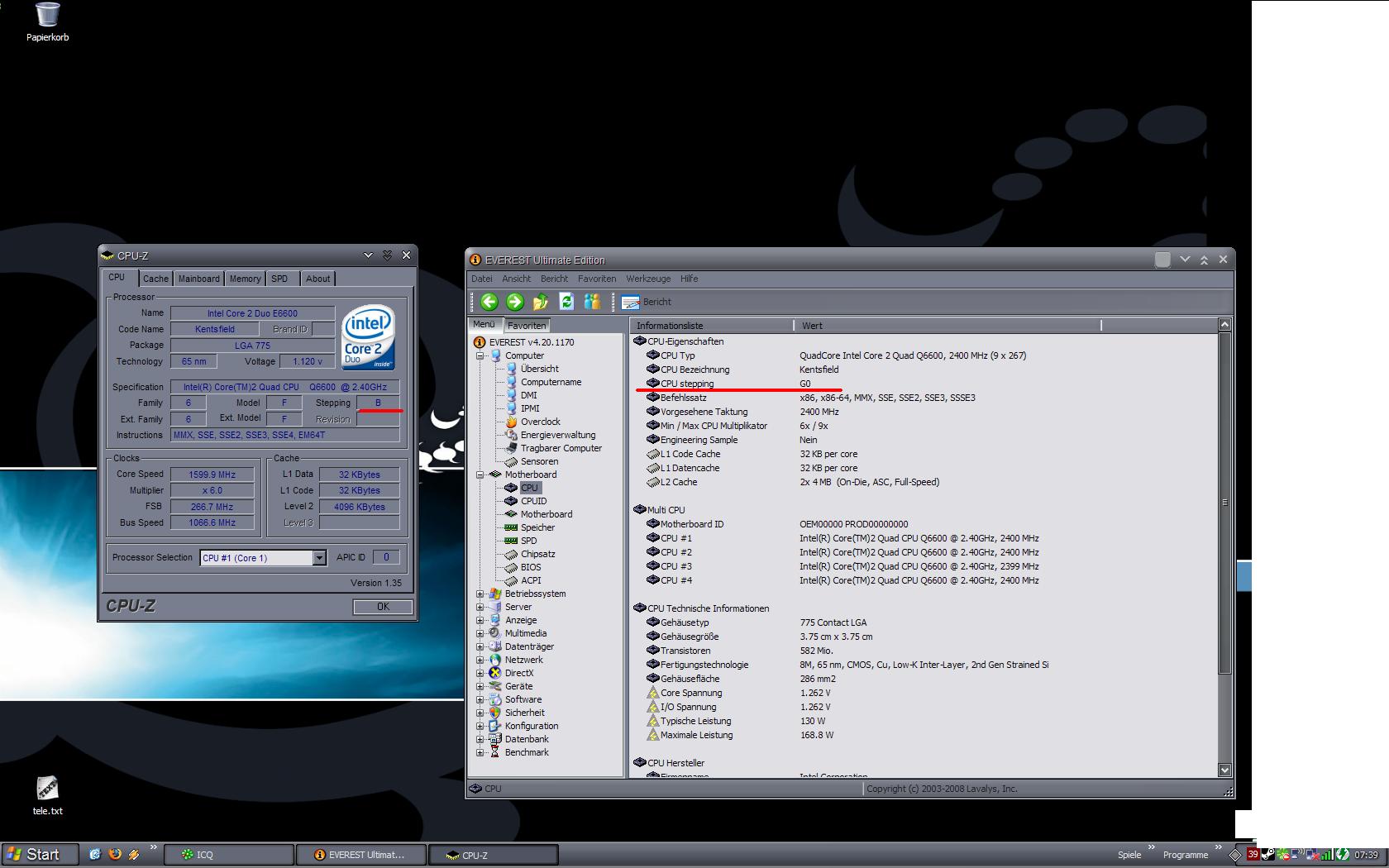
Task: Open Computername in the EVEREST tree
Action: tap(551, 382)
